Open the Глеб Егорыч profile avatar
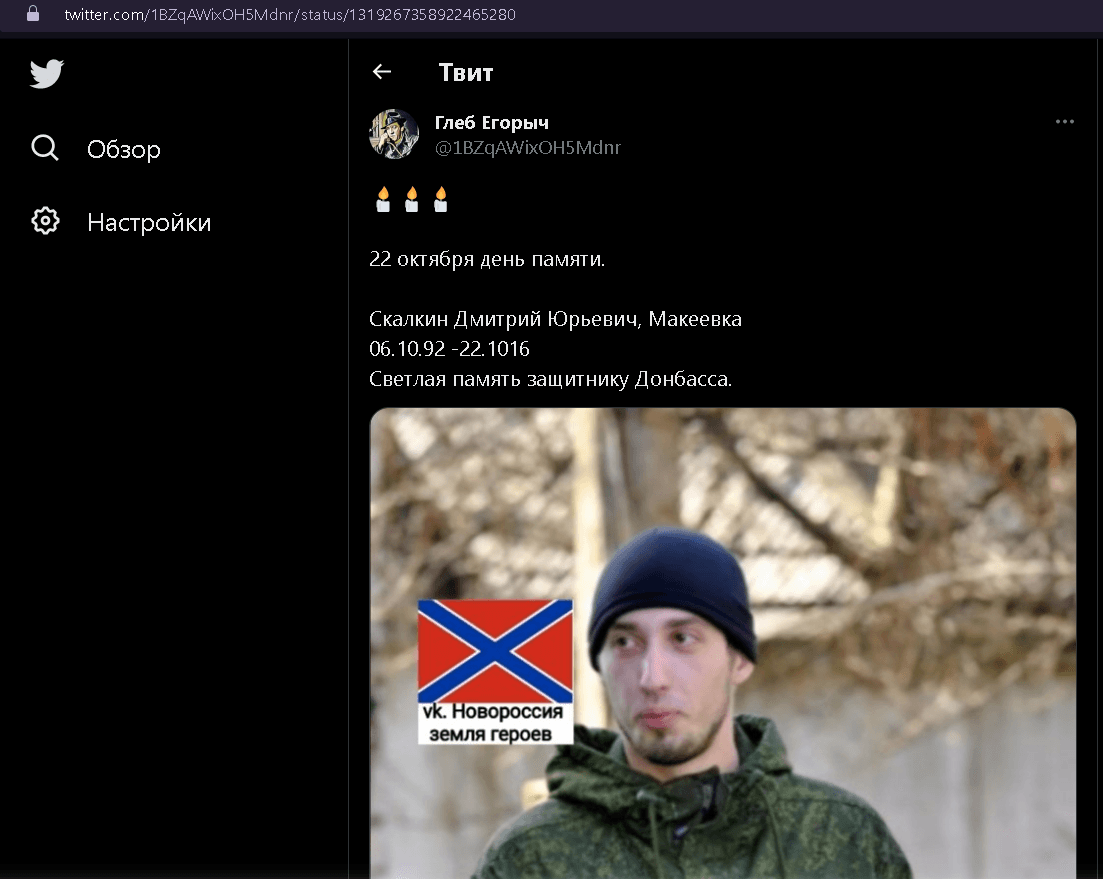 394,135
